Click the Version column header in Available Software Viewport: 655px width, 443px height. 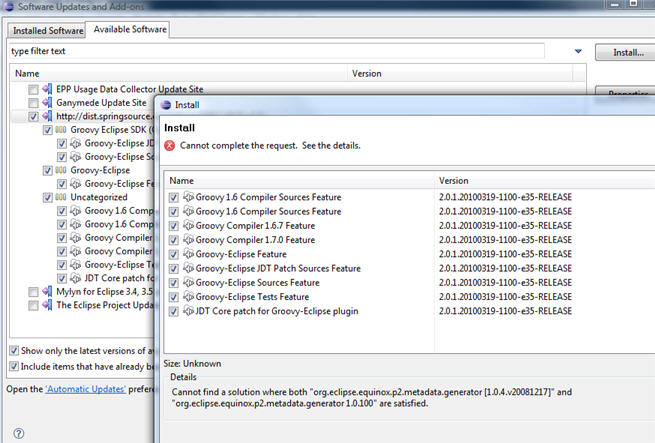460,74
